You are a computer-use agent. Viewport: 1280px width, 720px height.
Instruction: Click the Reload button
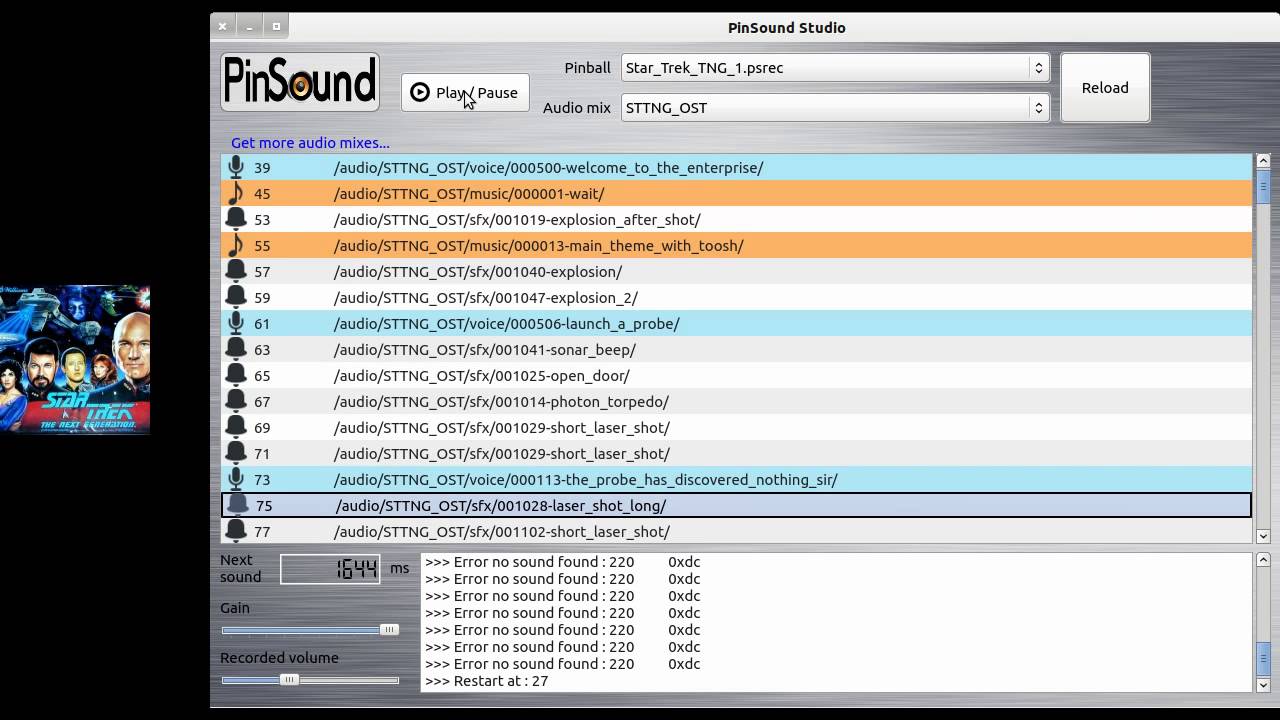point(1105,87)
